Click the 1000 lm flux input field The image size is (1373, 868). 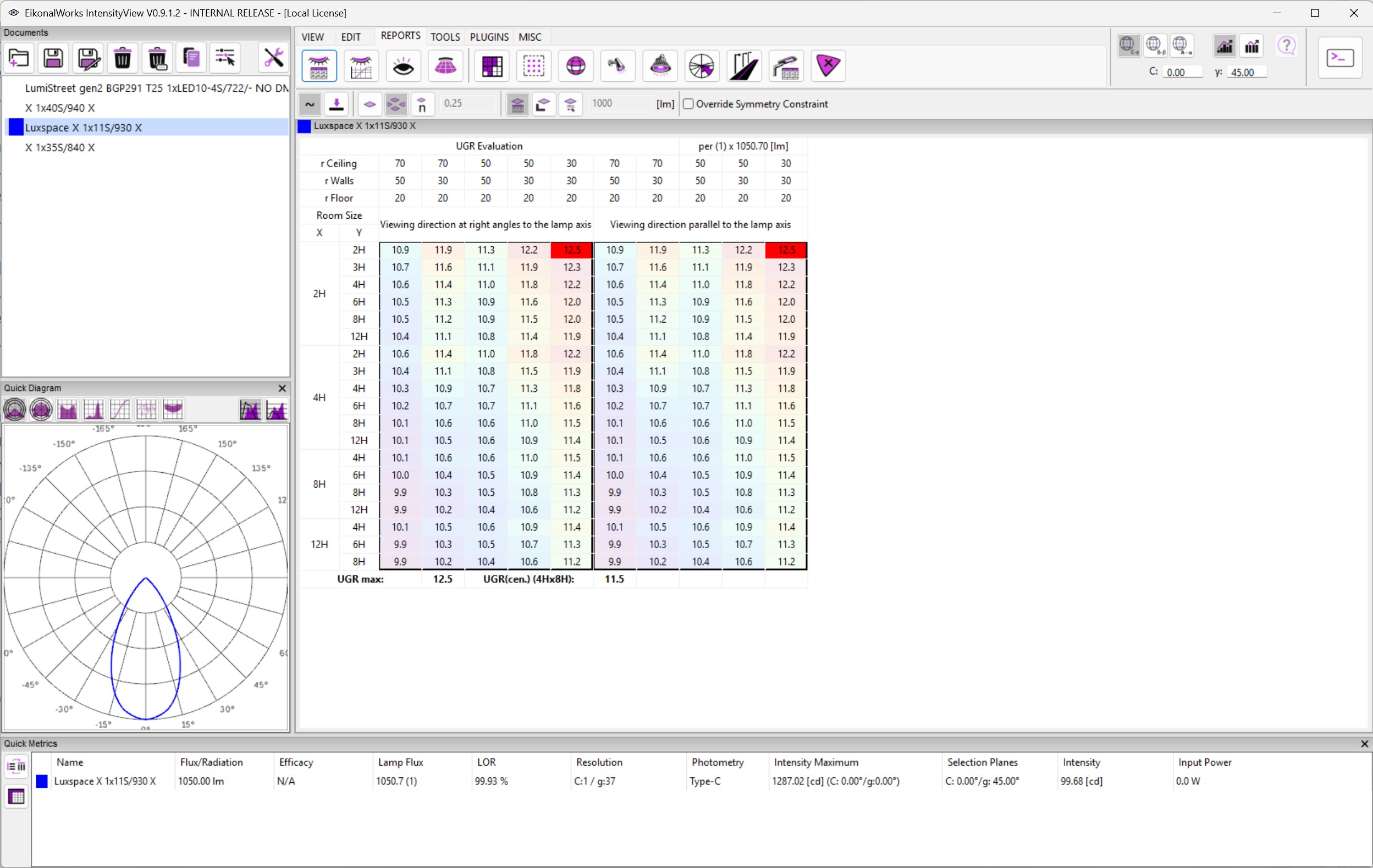tap(619, 104)
